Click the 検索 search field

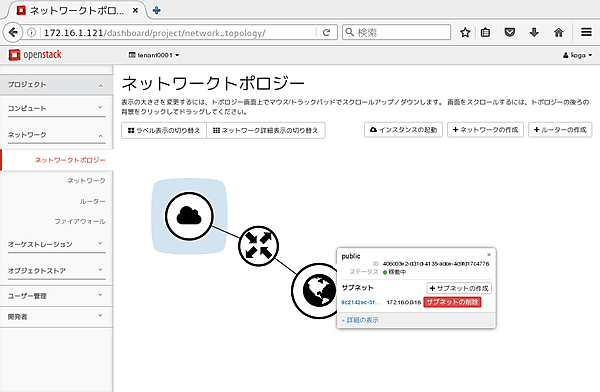tap(396, 33)
